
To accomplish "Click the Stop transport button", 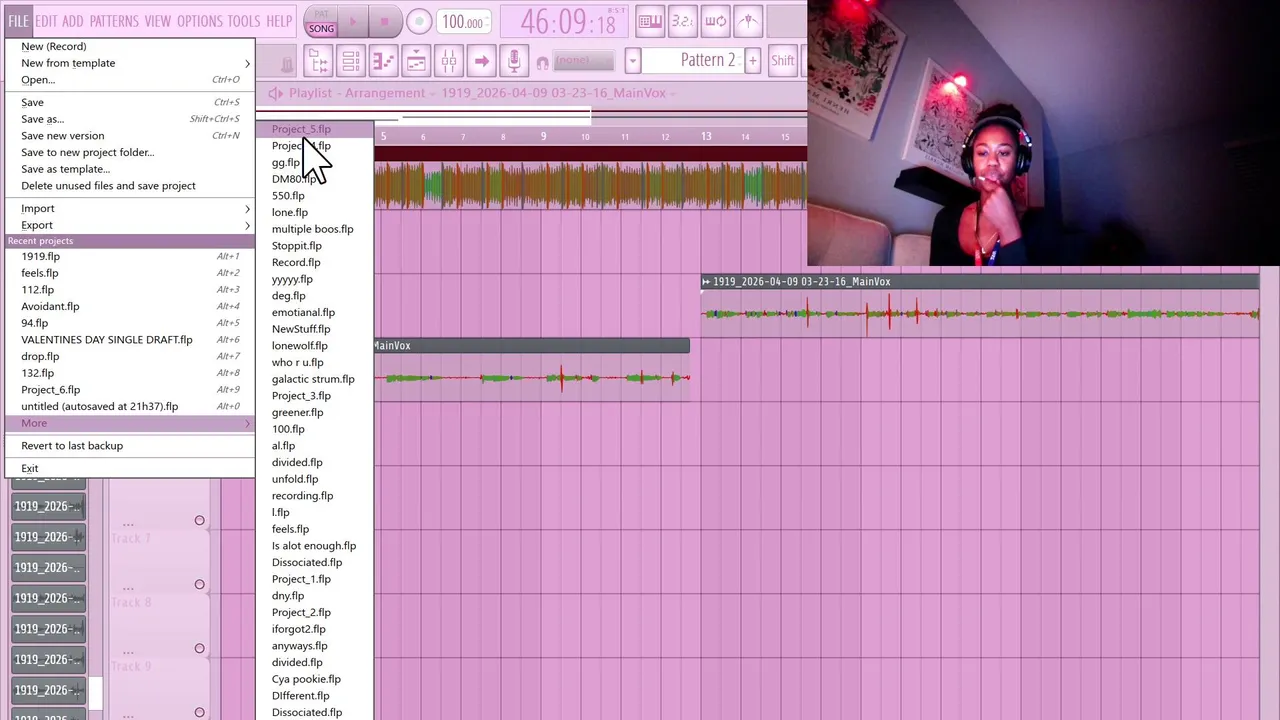I will (385, 22).
